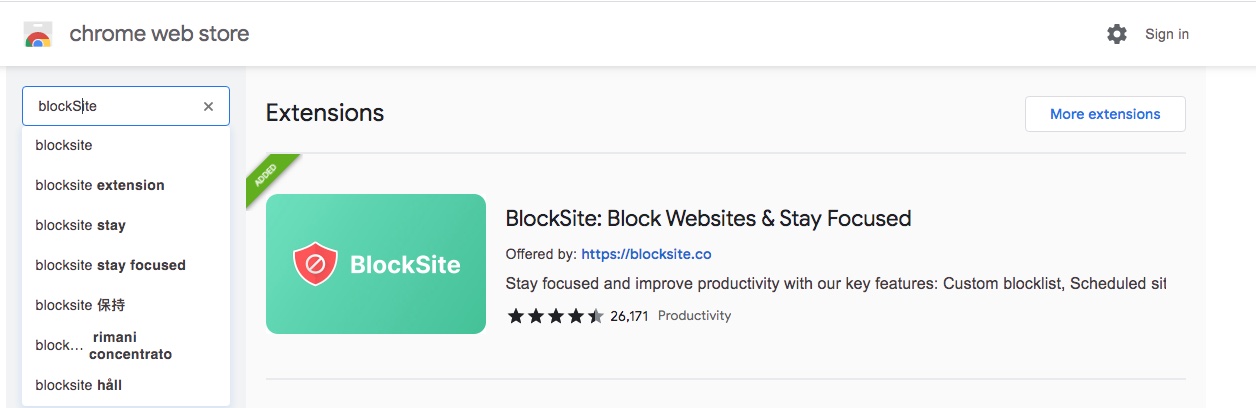Open the https://blocksite.co link

click(x=646, y=254)
